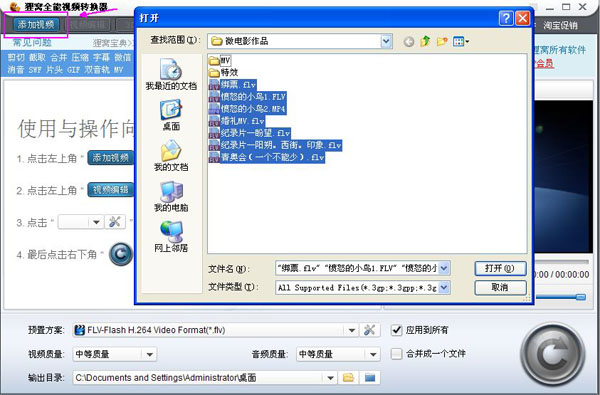
Task: Click the 添加视频 (Add Video) toolbar button
Action: tap(36, 25)
